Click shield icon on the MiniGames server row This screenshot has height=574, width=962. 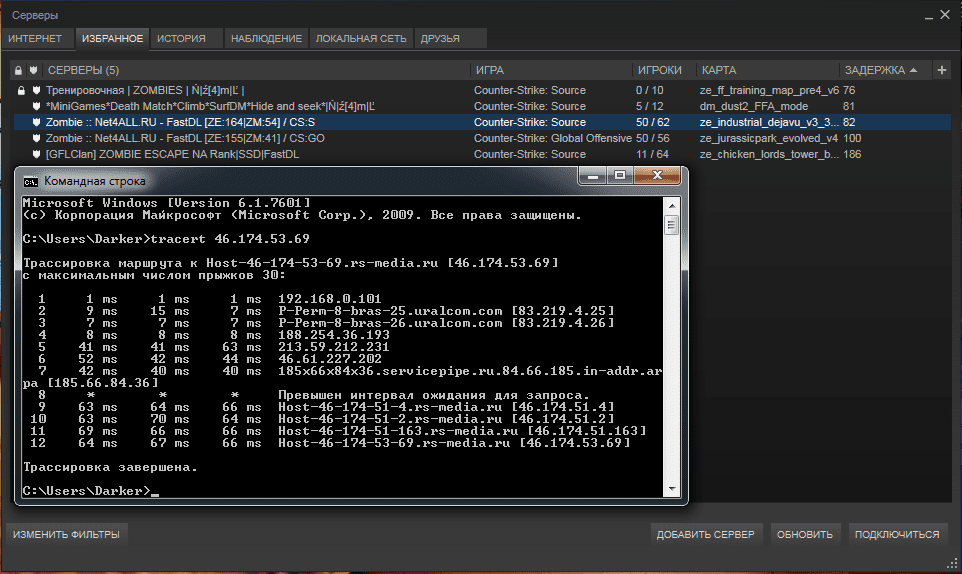(35, 106)
